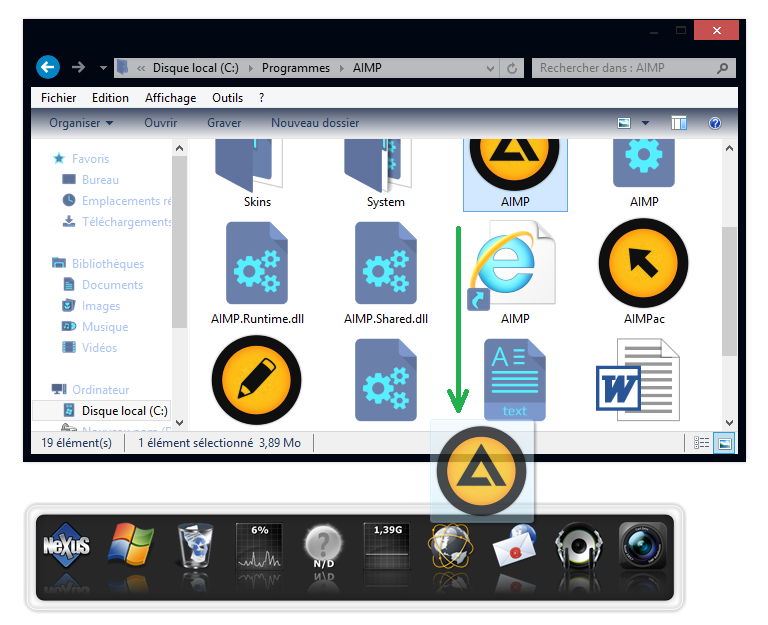Select the AIMP gear settings file
The height and width of the screenshot is (625, 768).
point(644,174)
